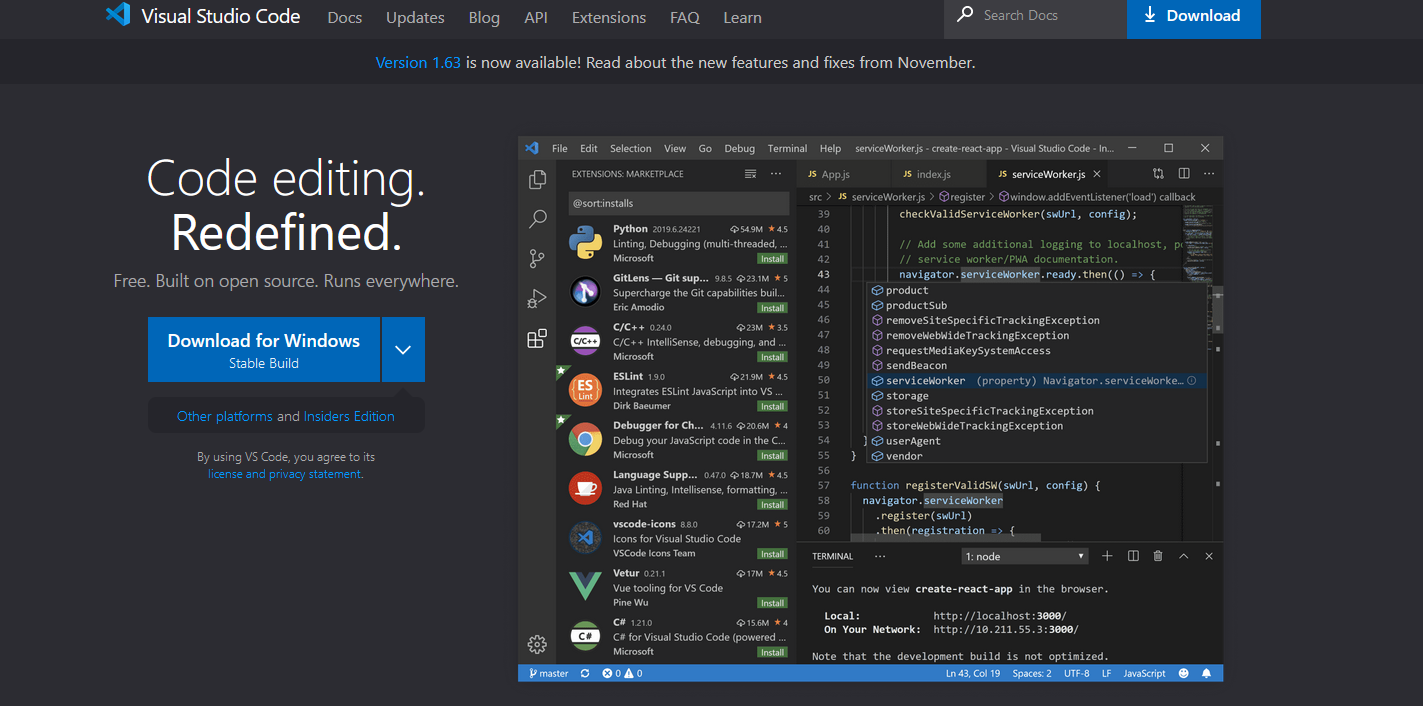Follow the Version 1.63 link

418,62
